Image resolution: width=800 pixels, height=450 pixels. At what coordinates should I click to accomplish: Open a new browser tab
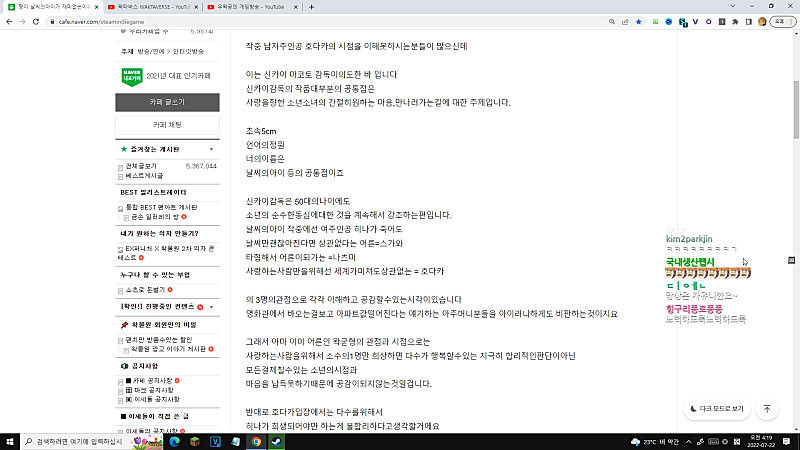[x=314, y=7]
